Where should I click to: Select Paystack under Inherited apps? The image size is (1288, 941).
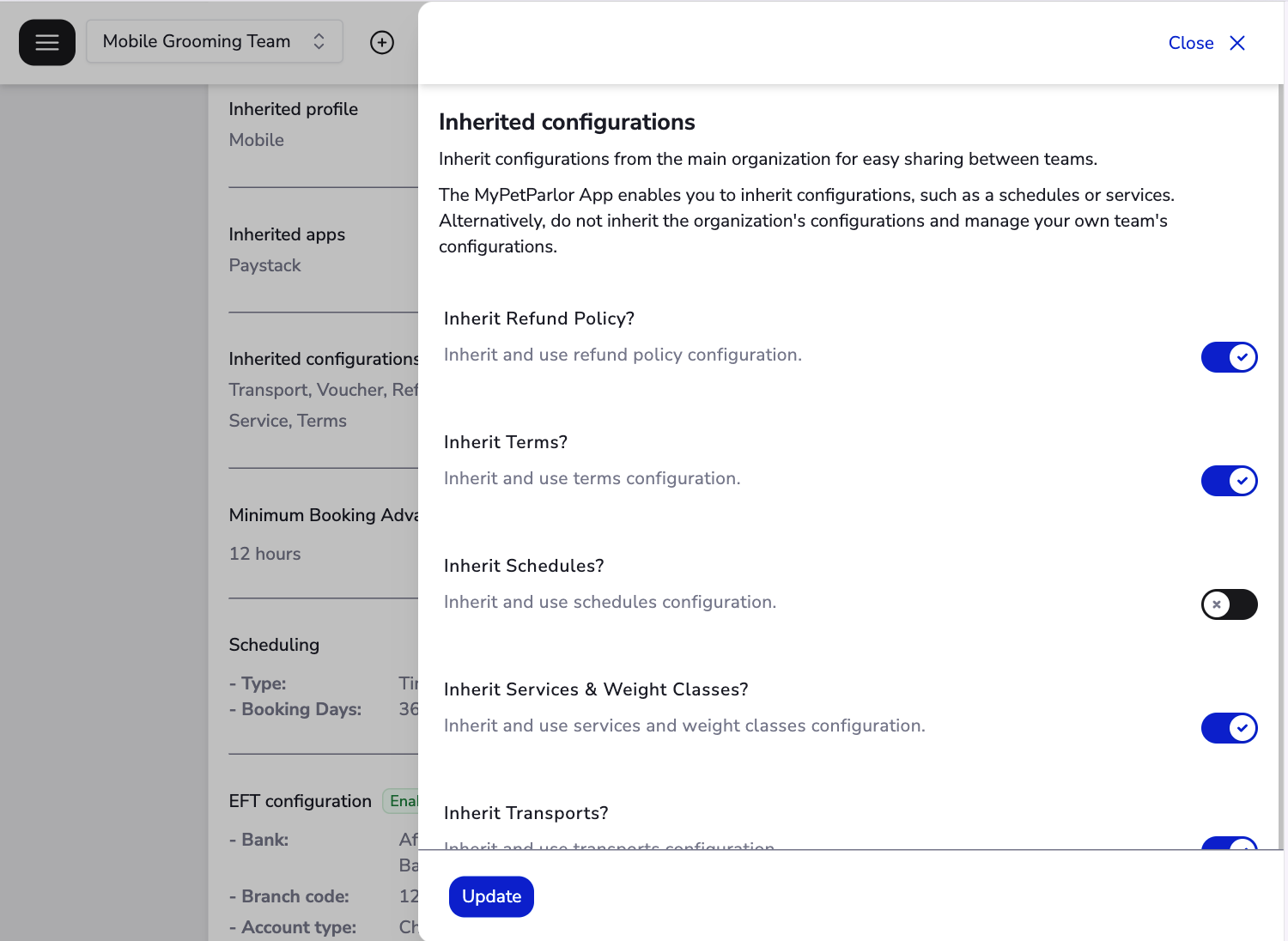point(264,265)
